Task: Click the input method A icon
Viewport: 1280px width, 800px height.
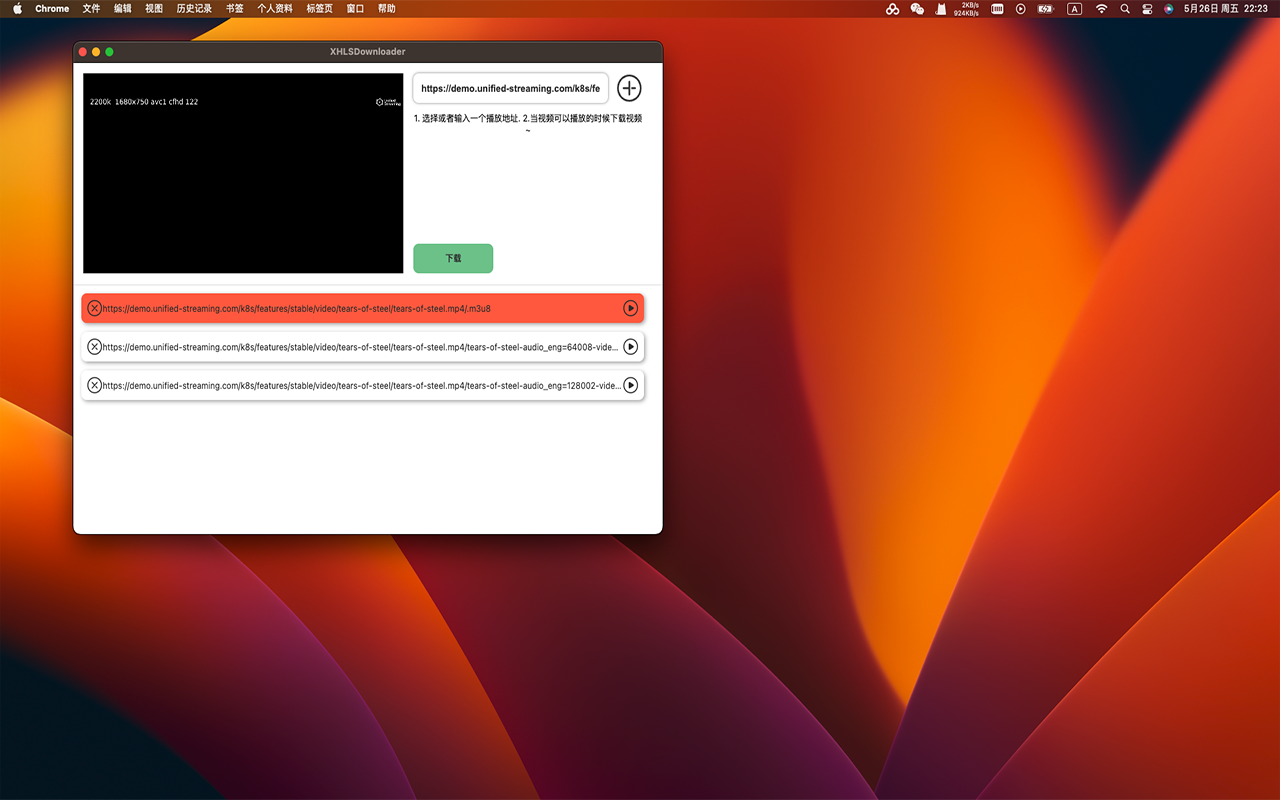Action: coord(1074,8)
